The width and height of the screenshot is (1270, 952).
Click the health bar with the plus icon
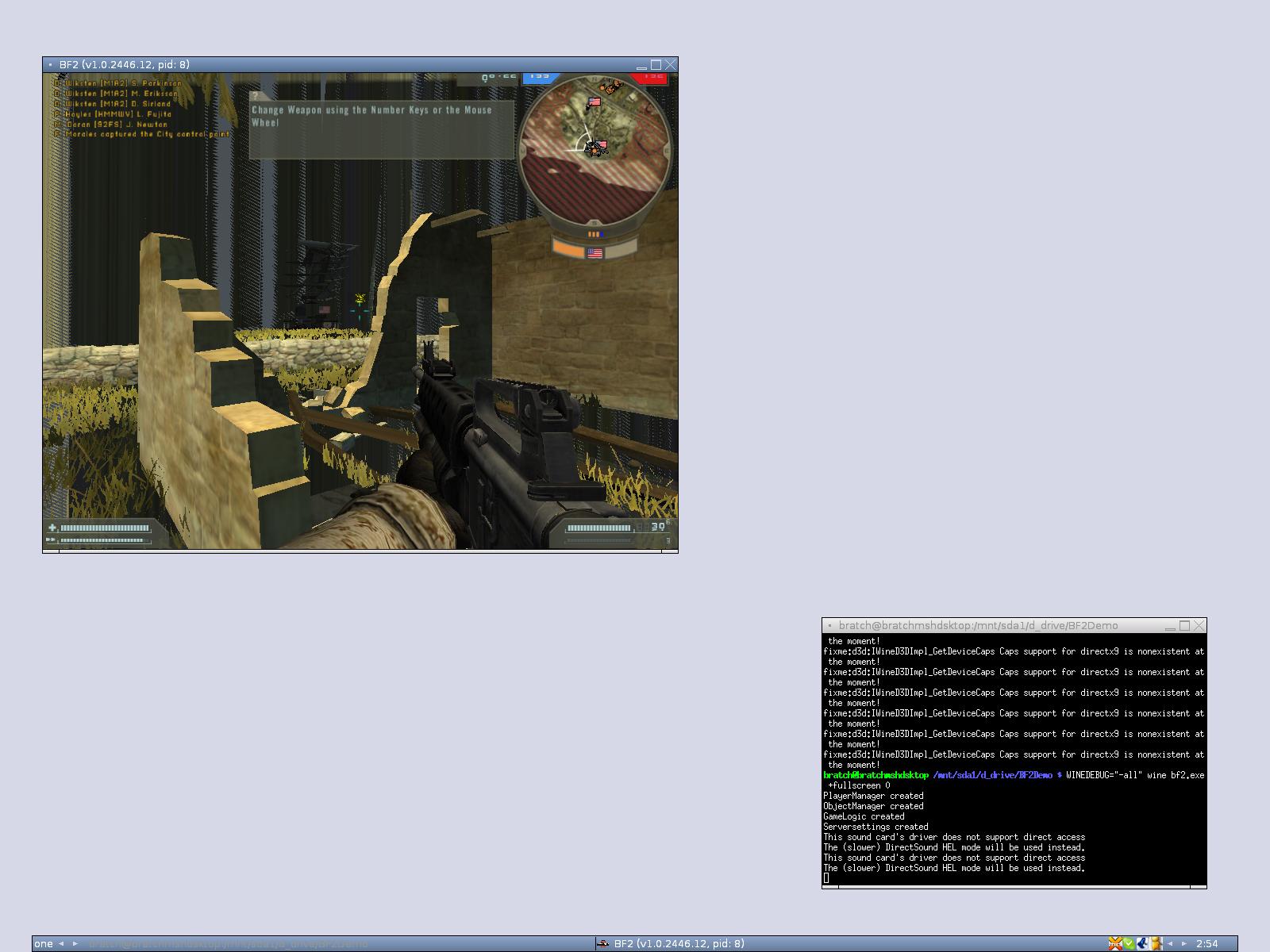99,528
